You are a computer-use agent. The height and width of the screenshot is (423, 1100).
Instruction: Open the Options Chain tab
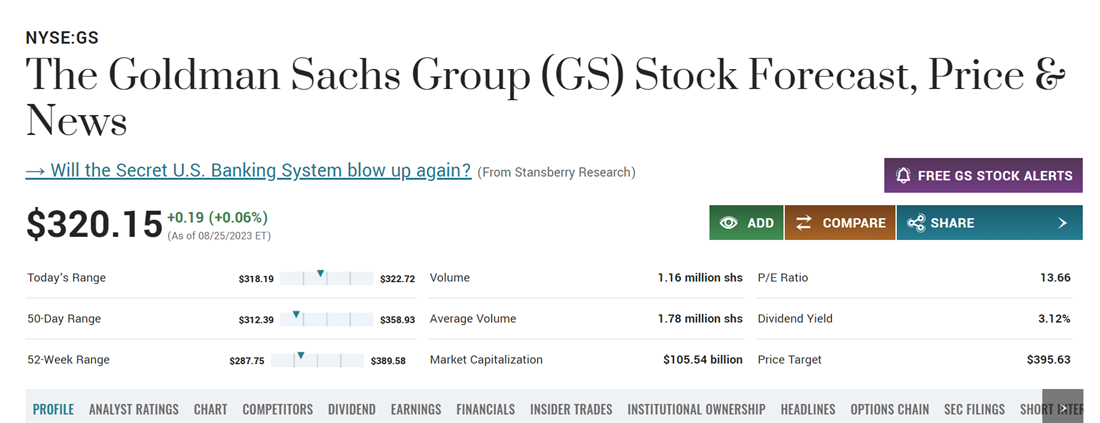coord(889,409)
